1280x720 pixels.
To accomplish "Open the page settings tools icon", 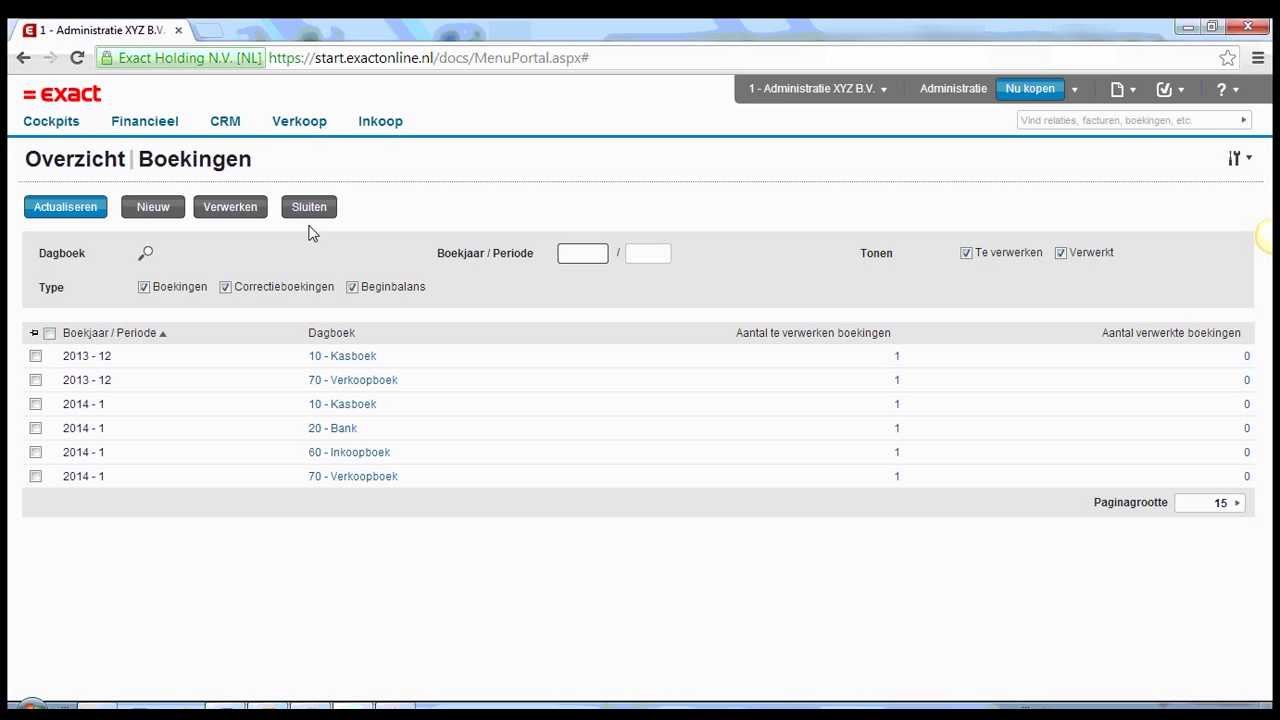I will pos(1240,158).
